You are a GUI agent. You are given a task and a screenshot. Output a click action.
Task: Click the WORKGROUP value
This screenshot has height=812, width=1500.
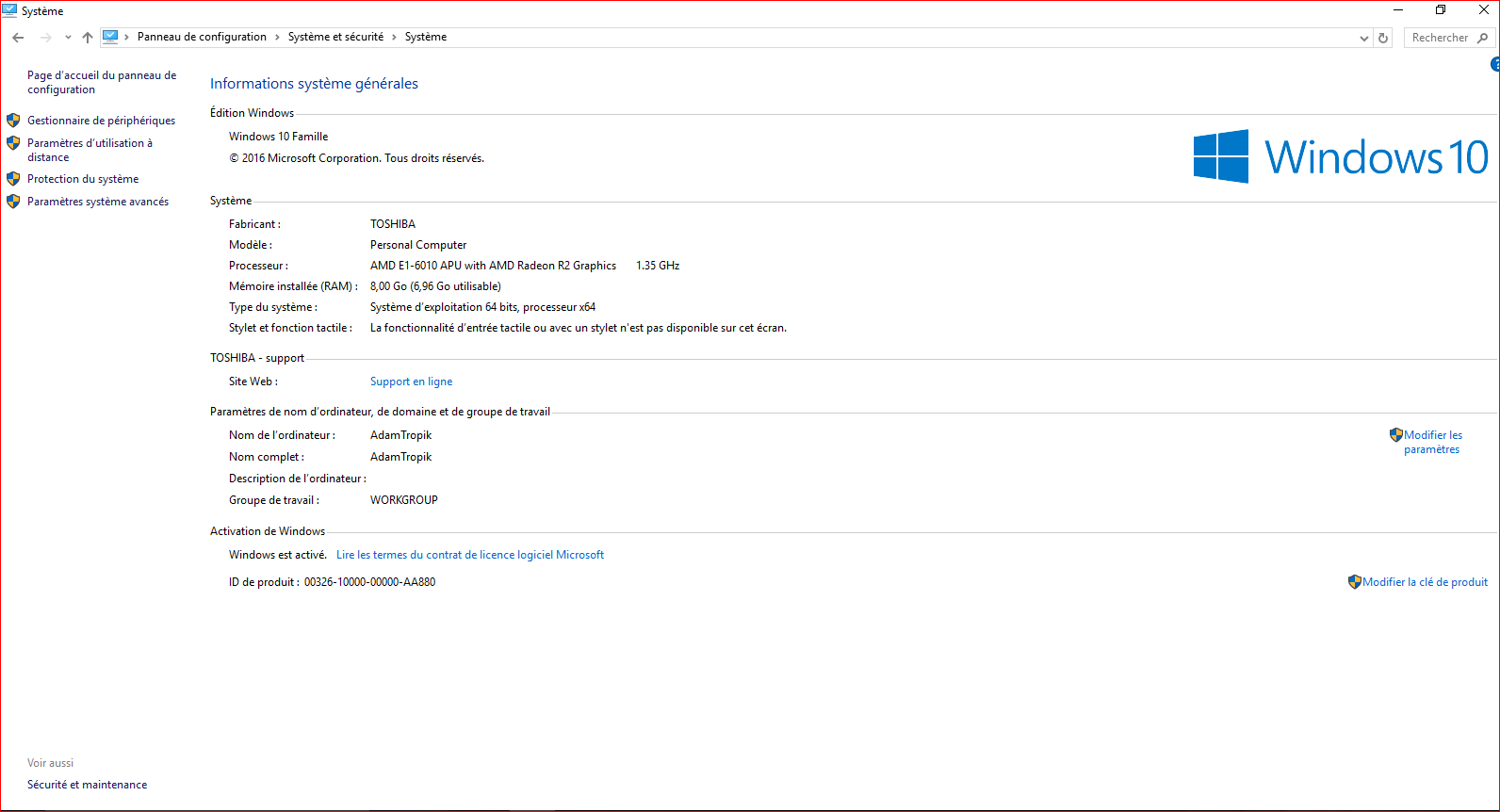point(404,500)
